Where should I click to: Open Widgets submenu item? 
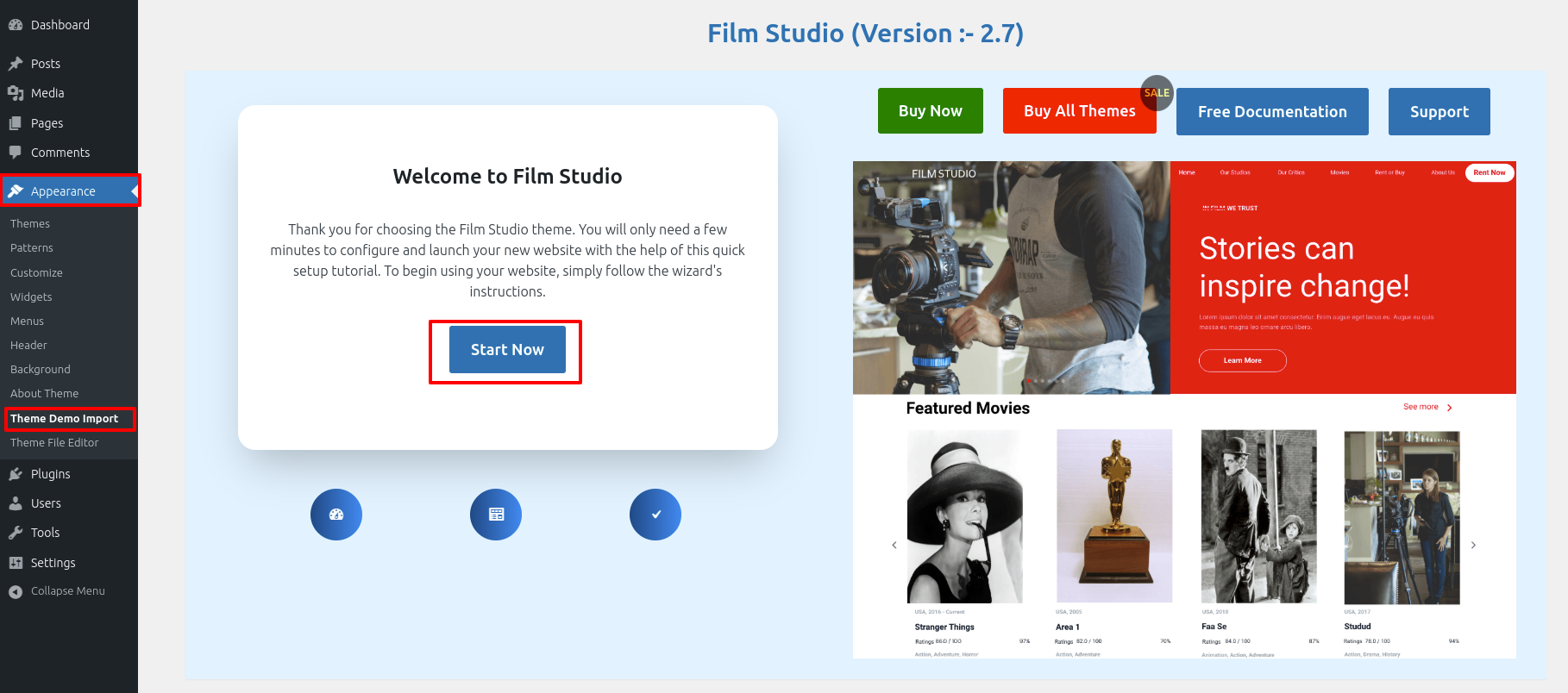click(31, 297)
